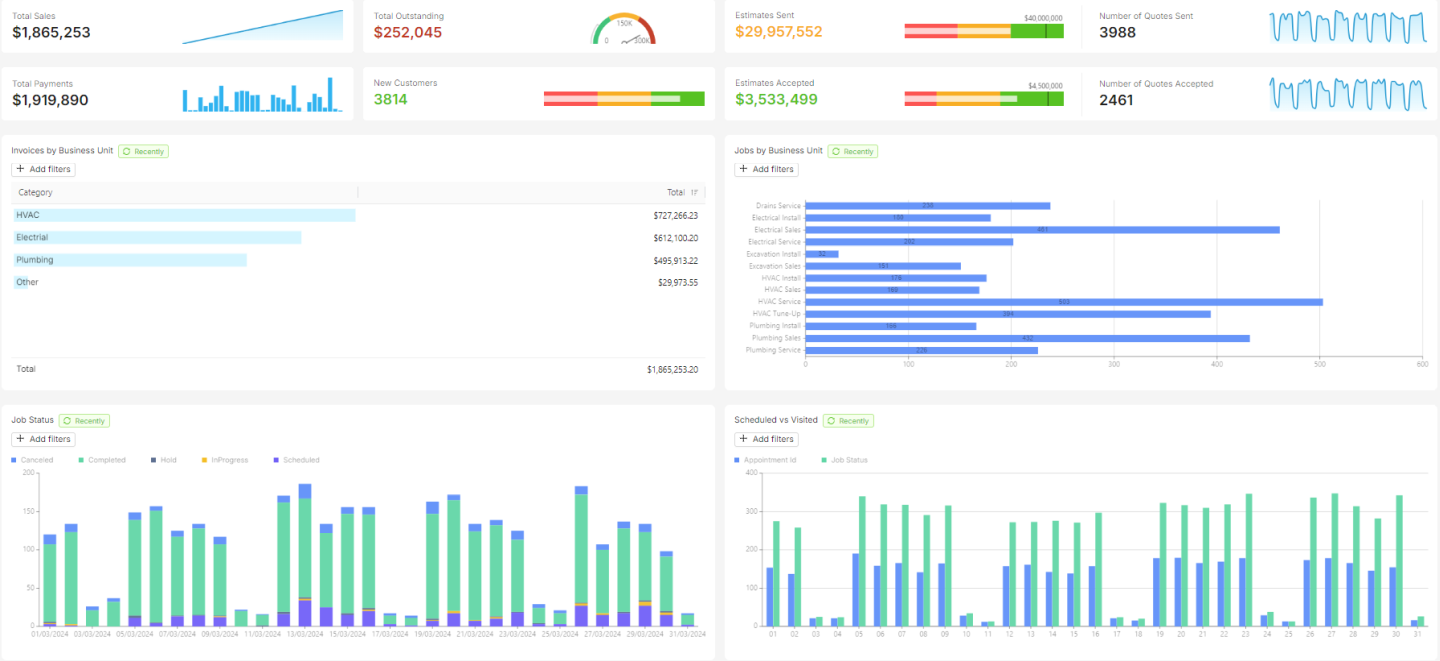Click Recently badge on Invoices by Business Unit
The image size is (1440, 661).
coord(143,151)
